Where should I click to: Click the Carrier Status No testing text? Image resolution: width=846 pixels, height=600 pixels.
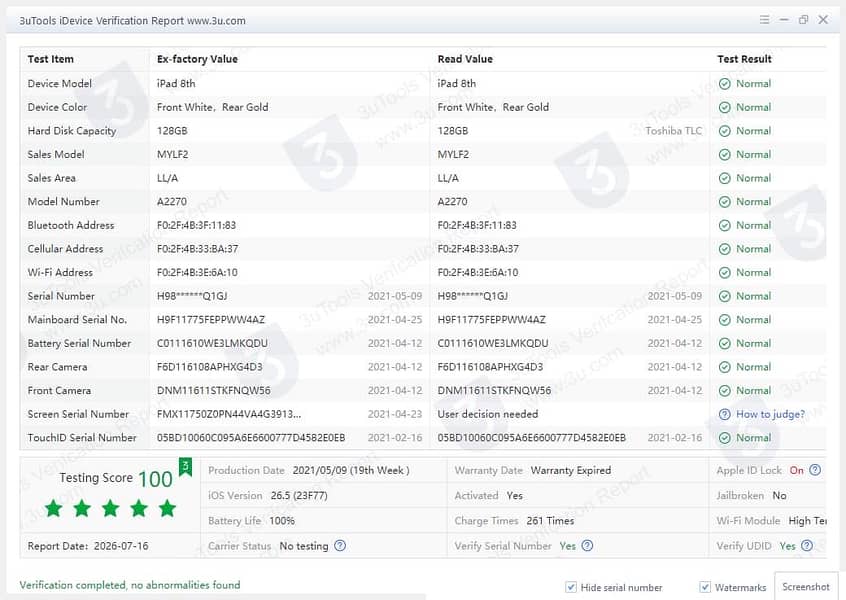304,546
